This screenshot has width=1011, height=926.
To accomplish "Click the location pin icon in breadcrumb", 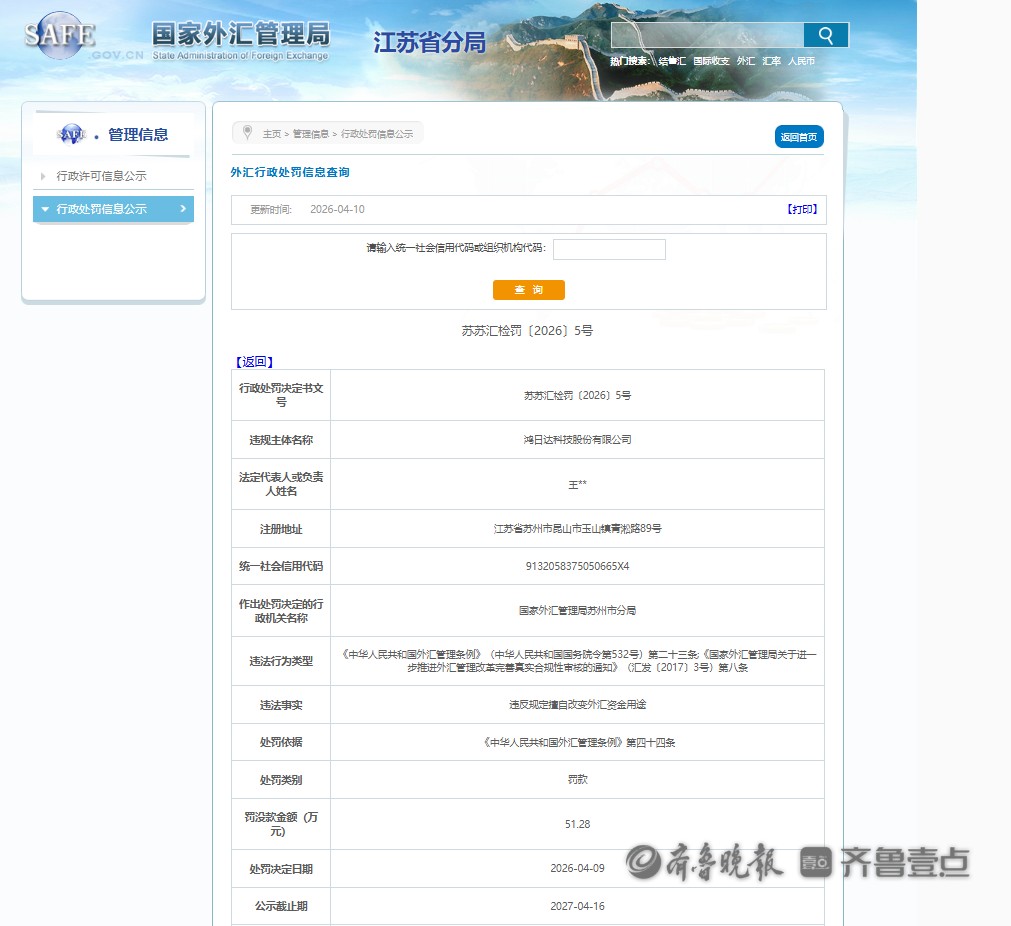I will (247, 132).
